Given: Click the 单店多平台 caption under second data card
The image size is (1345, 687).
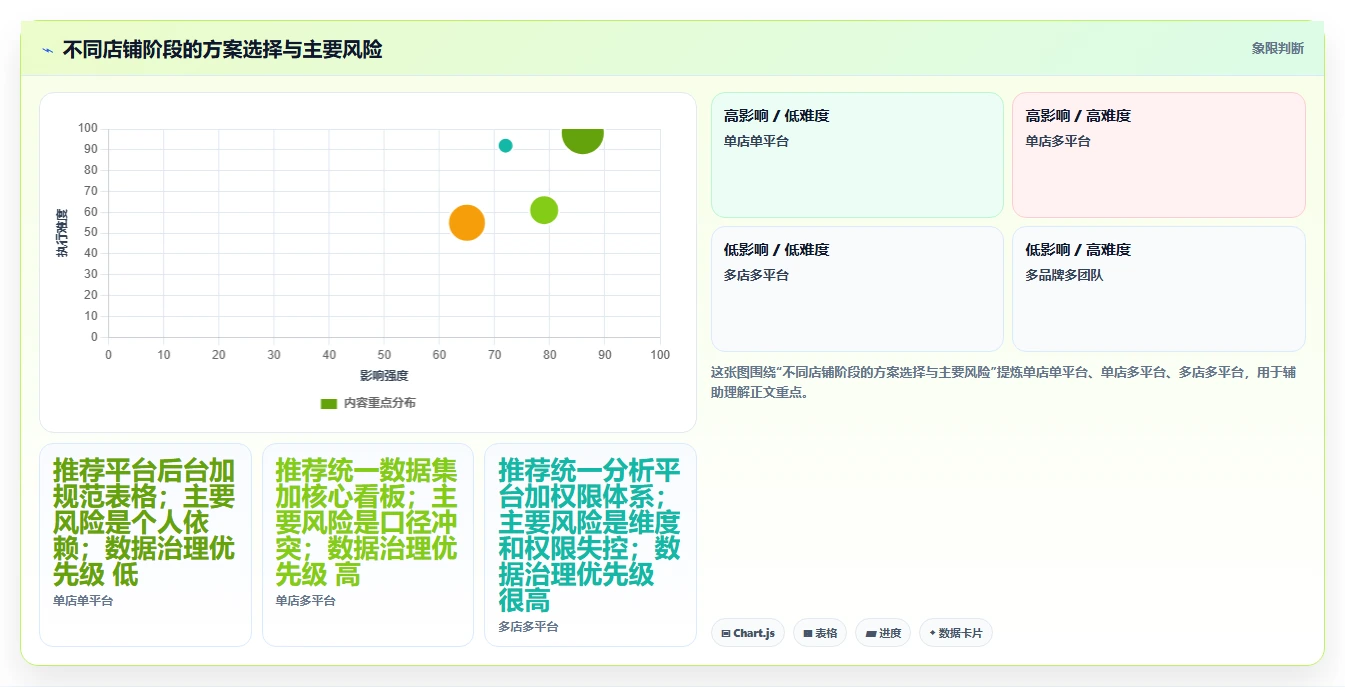Looking at the screenshot, I should tap(306, 601).
